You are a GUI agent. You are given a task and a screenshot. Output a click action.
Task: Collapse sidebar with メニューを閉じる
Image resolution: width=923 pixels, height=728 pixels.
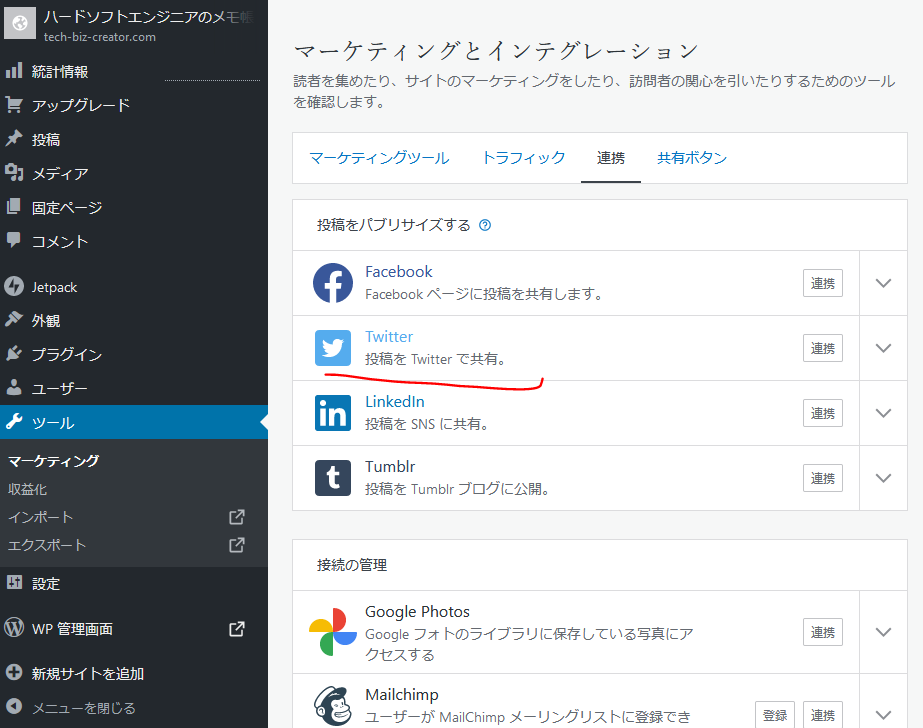coord(83,708)
